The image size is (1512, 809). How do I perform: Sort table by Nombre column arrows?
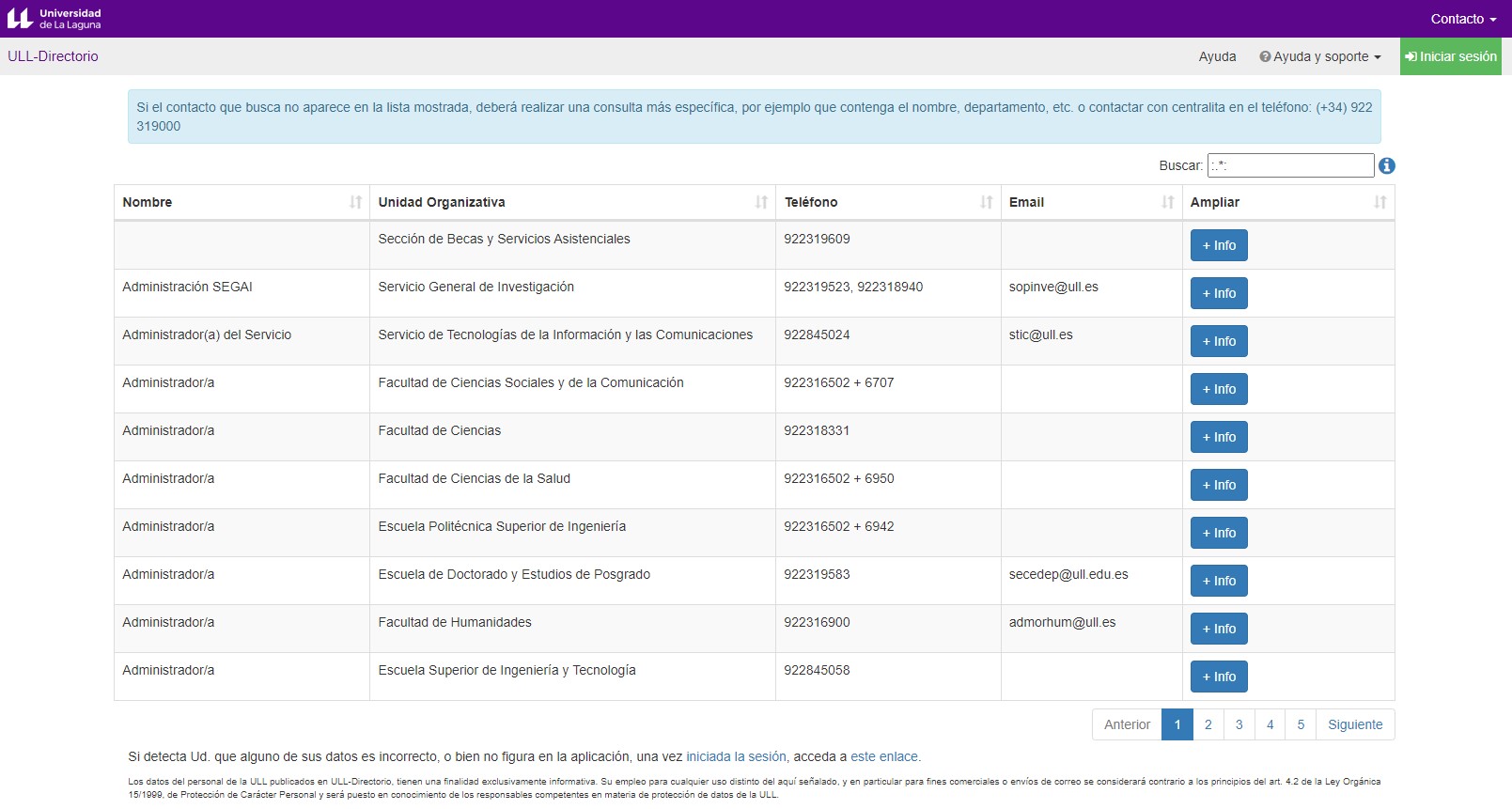[x=355, y=202]
